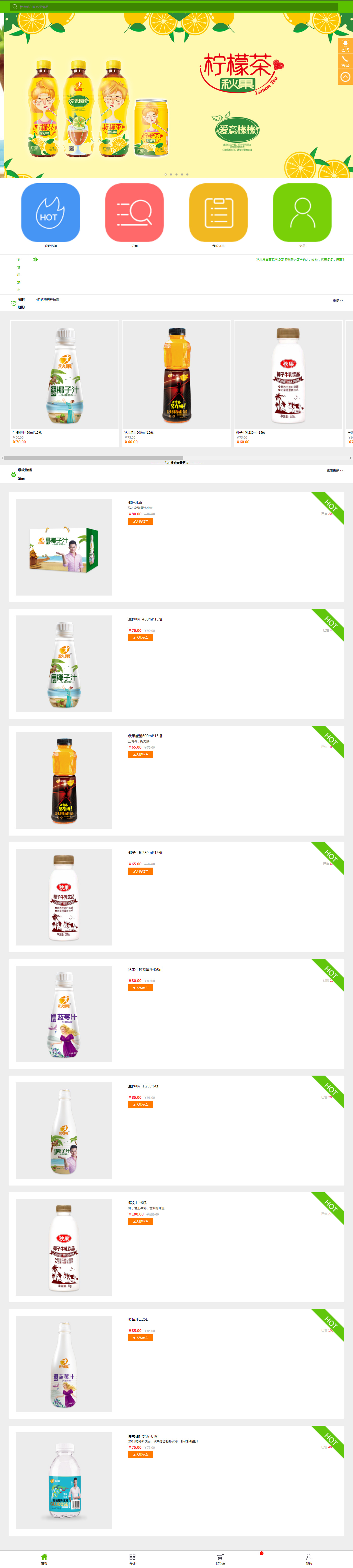Open the blue HOT best-sellers icon
The width and height of the screenshot is (353, 1568).
[50, 213]
